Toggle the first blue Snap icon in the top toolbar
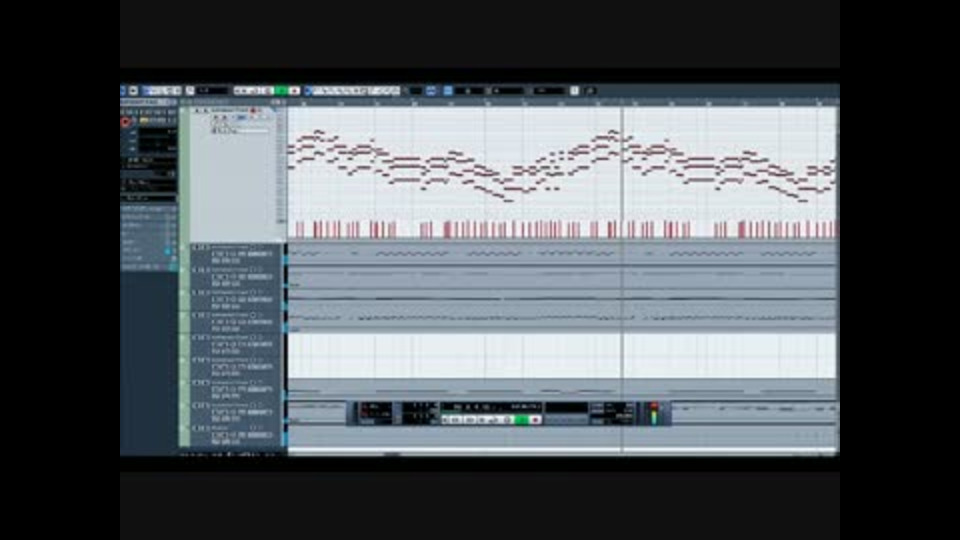Image resolution: width=960 pixels, height=540 pixels. pos(431,91)
